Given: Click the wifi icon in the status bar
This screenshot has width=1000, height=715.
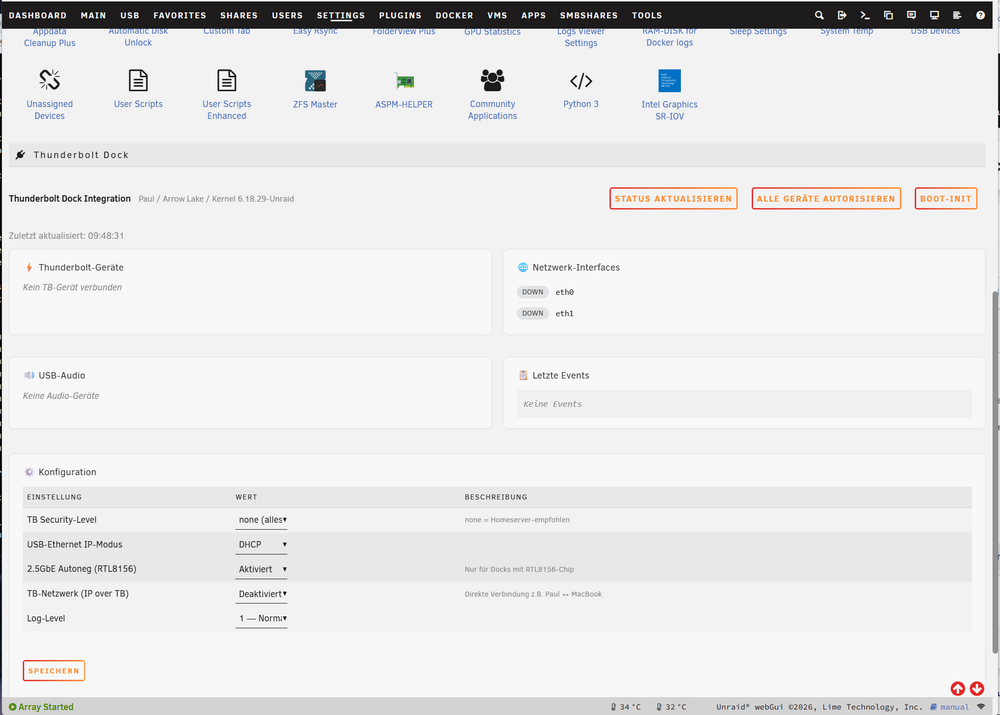Looking at the screenshot, I should 981,707.
